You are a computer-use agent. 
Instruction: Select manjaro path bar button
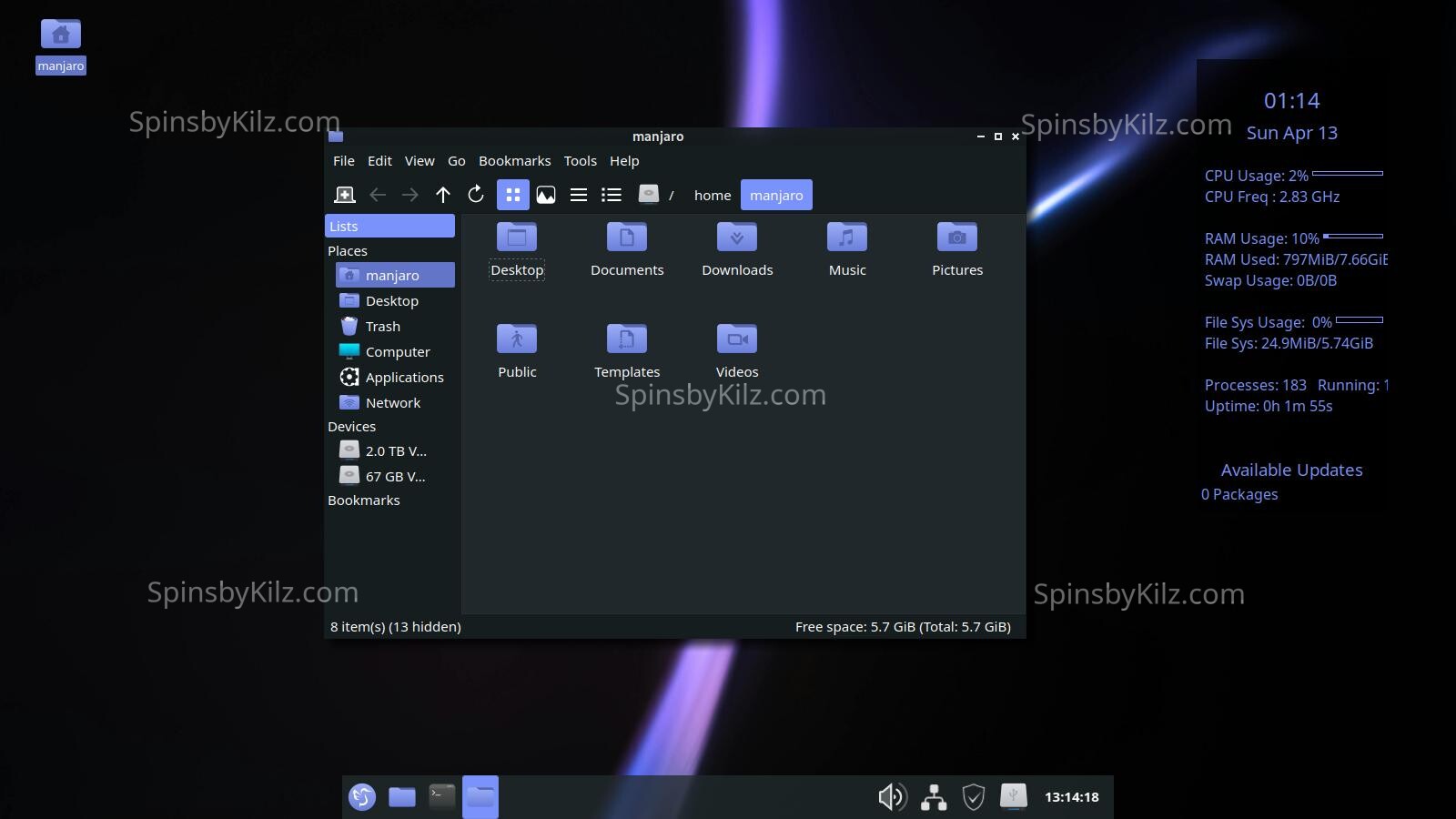tap(776, 195)
